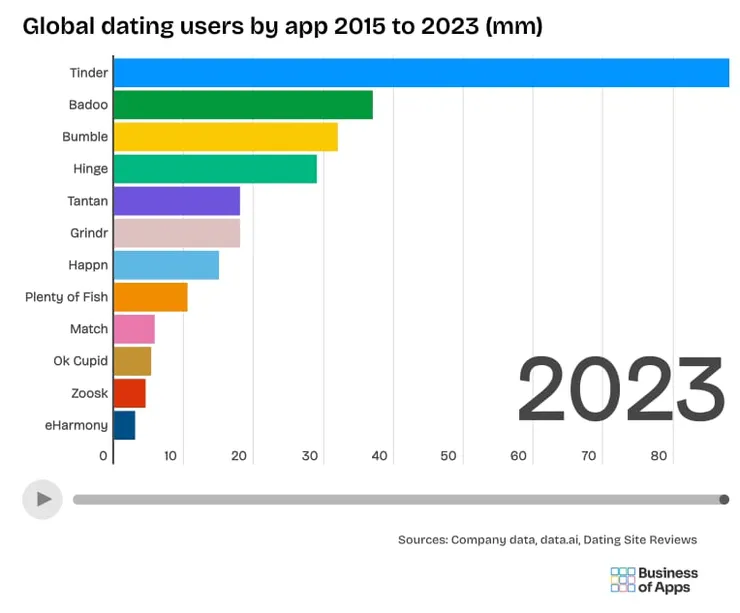Click the 'Happn' axis label
740x613 pixels.
coord(88,265)
